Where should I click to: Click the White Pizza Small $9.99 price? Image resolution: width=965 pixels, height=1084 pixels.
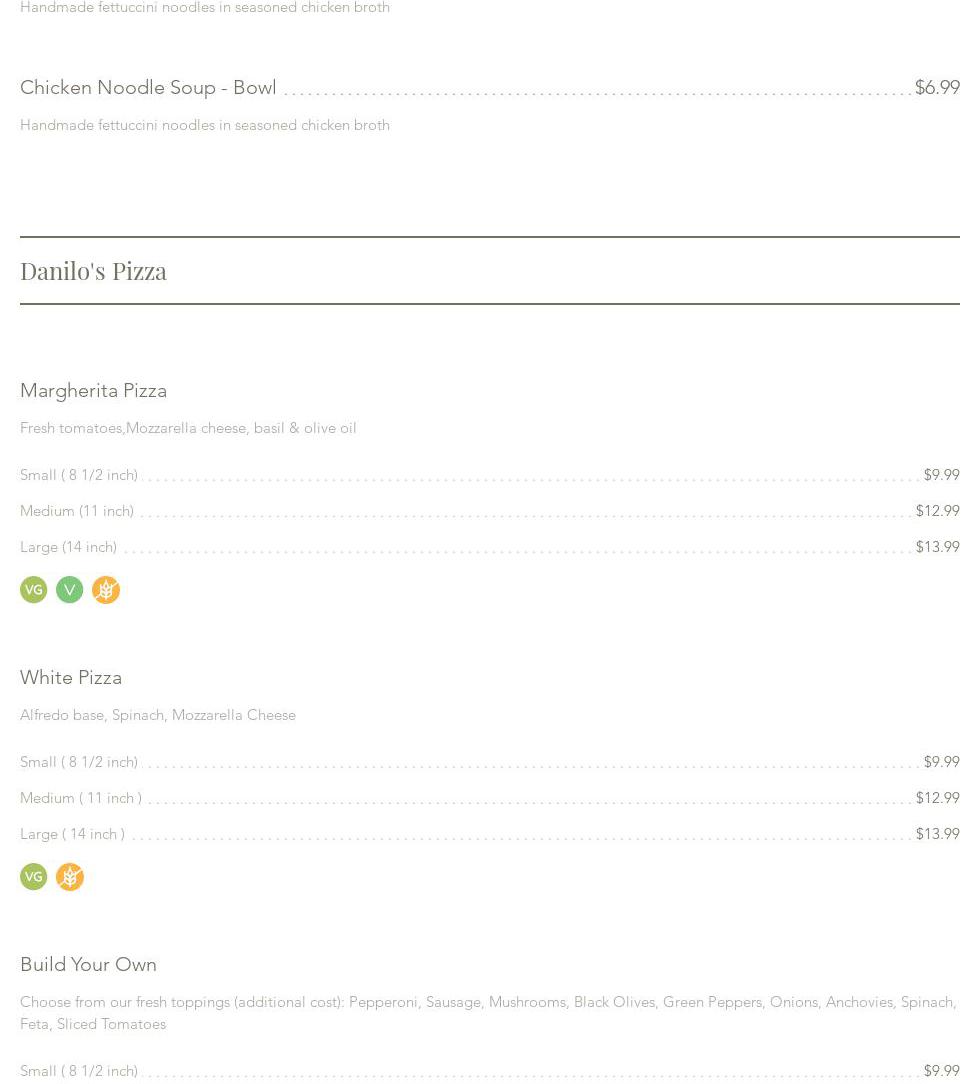pyautogui.click(x=941, y=762)
